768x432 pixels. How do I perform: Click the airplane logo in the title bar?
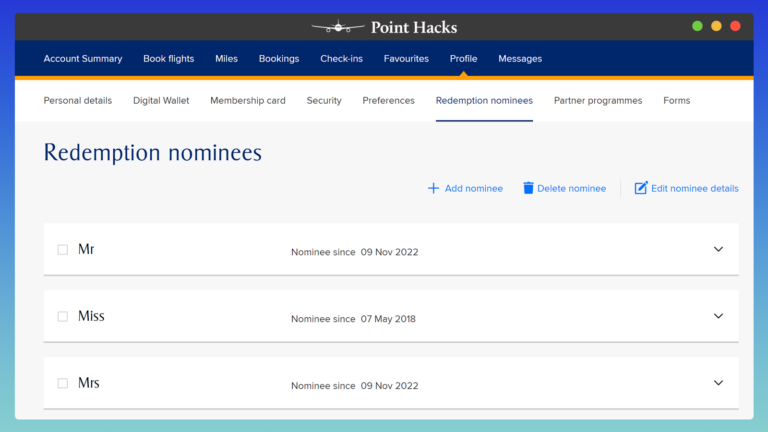click(338, 27)
